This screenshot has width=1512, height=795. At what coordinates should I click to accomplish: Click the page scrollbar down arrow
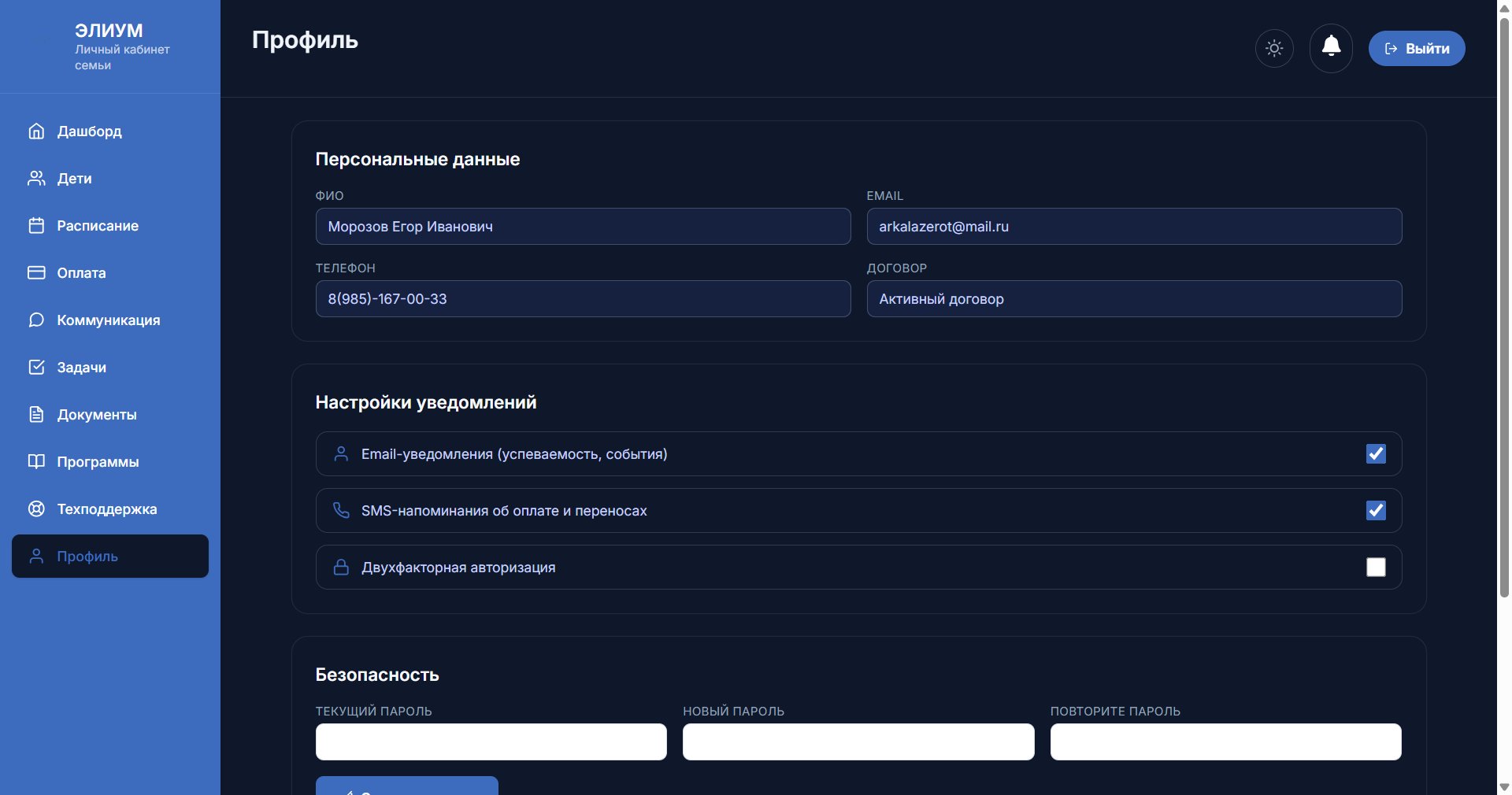point(1504,786)
